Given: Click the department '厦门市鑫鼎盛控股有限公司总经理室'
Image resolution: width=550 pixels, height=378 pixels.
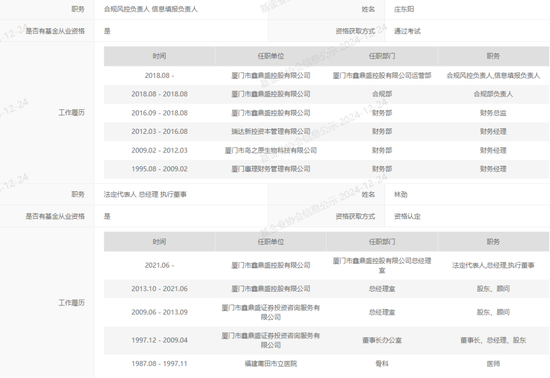Looking at the screenshot, I should 382,265.
